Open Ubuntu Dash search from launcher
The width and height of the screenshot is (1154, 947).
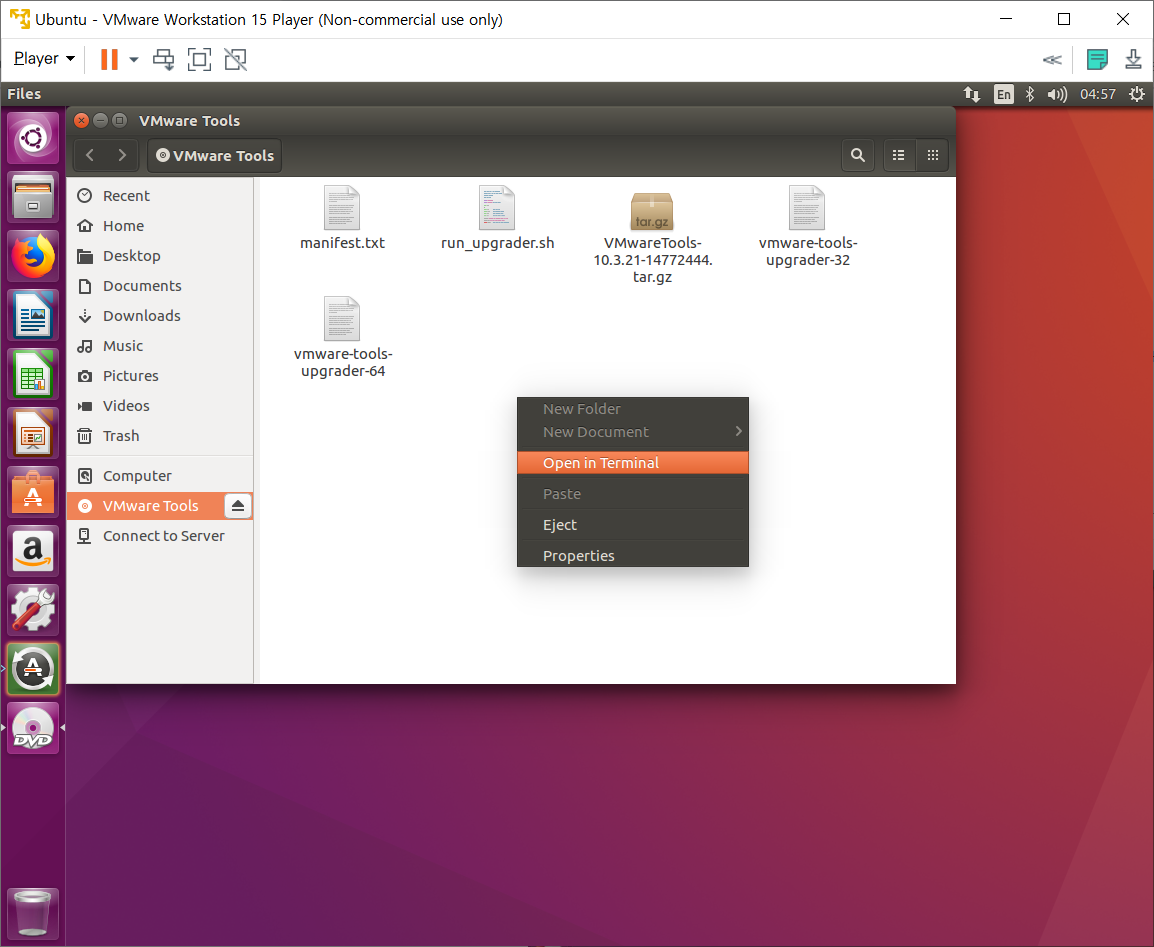click(x=33, y=138)
